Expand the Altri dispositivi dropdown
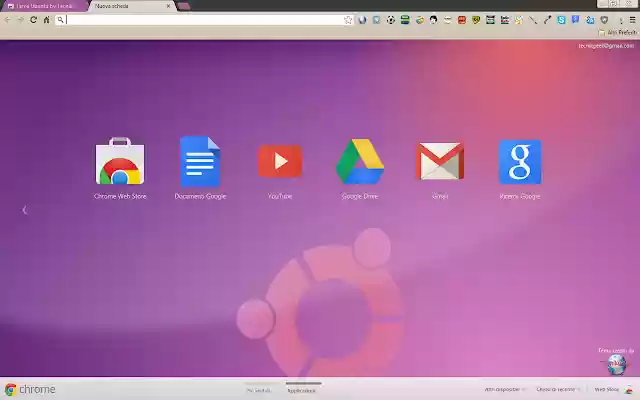Image resolution: width=640 pixels, height=400 pixels. 505,389
